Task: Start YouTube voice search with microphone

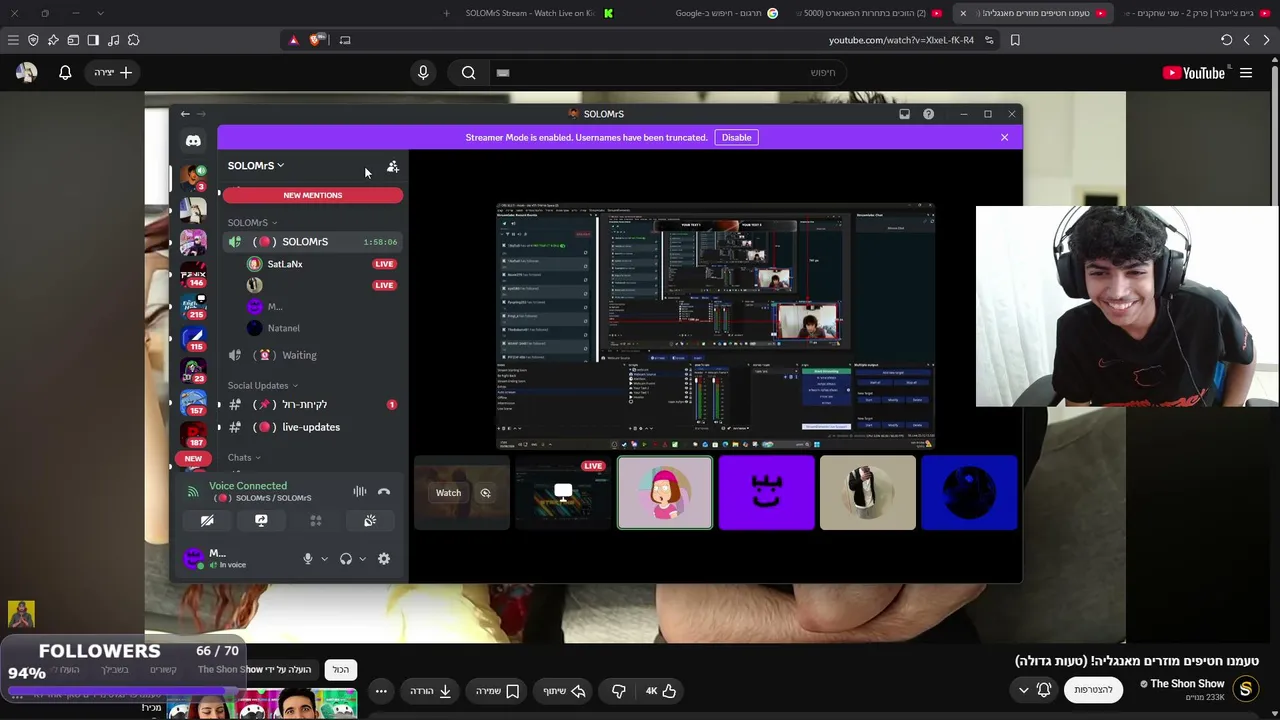Action: pyautogui.click(x=423, y=72)
